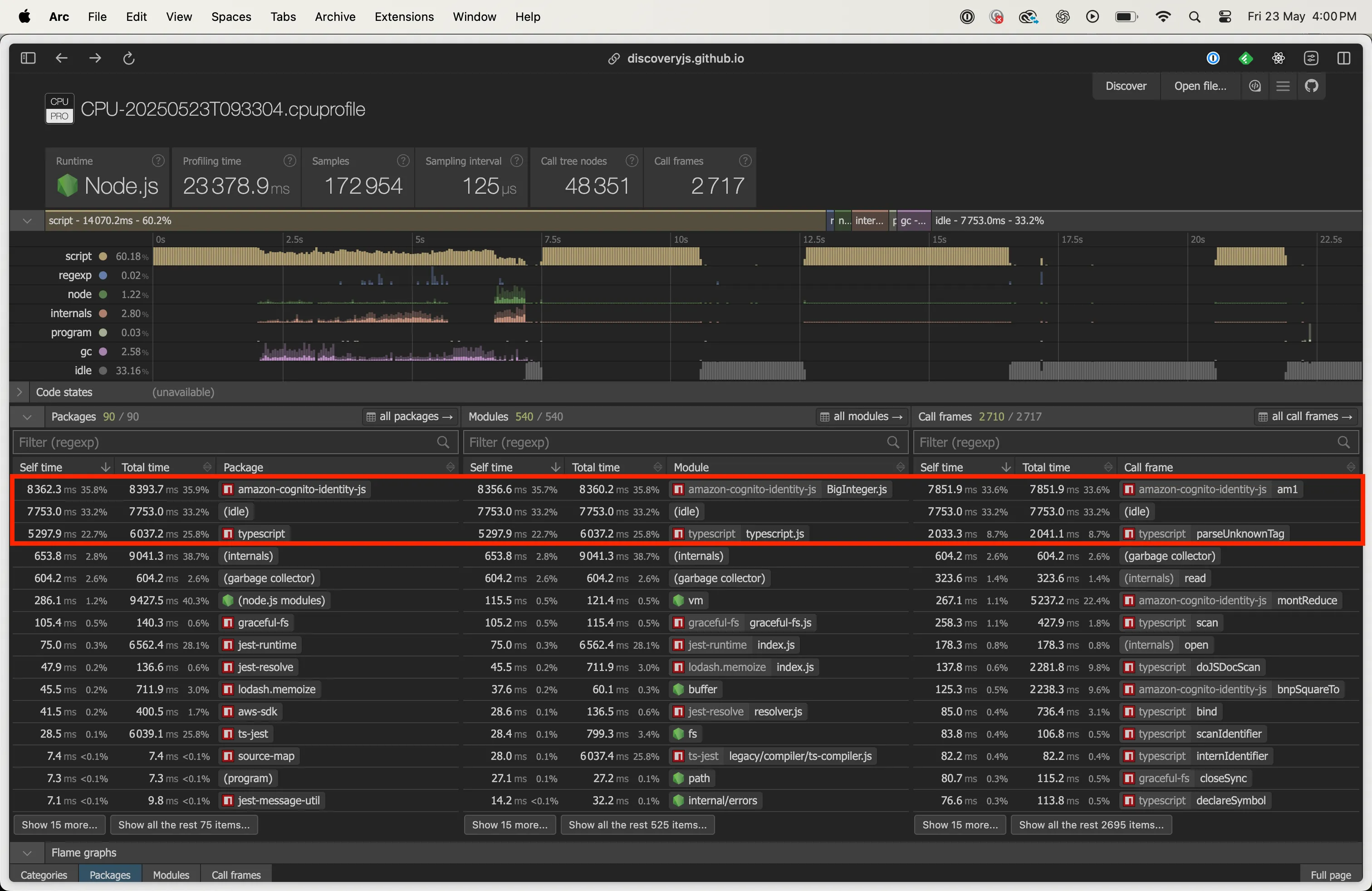The width and height of the screenshot is (1372, 891).
Task: Show all the rest 2695 call frames
Action: [1091, 825]
